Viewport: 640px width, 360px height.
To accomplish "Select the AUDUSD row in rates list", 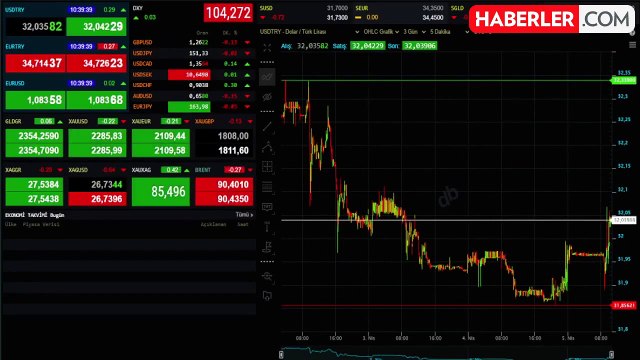I will coord(192,96).
